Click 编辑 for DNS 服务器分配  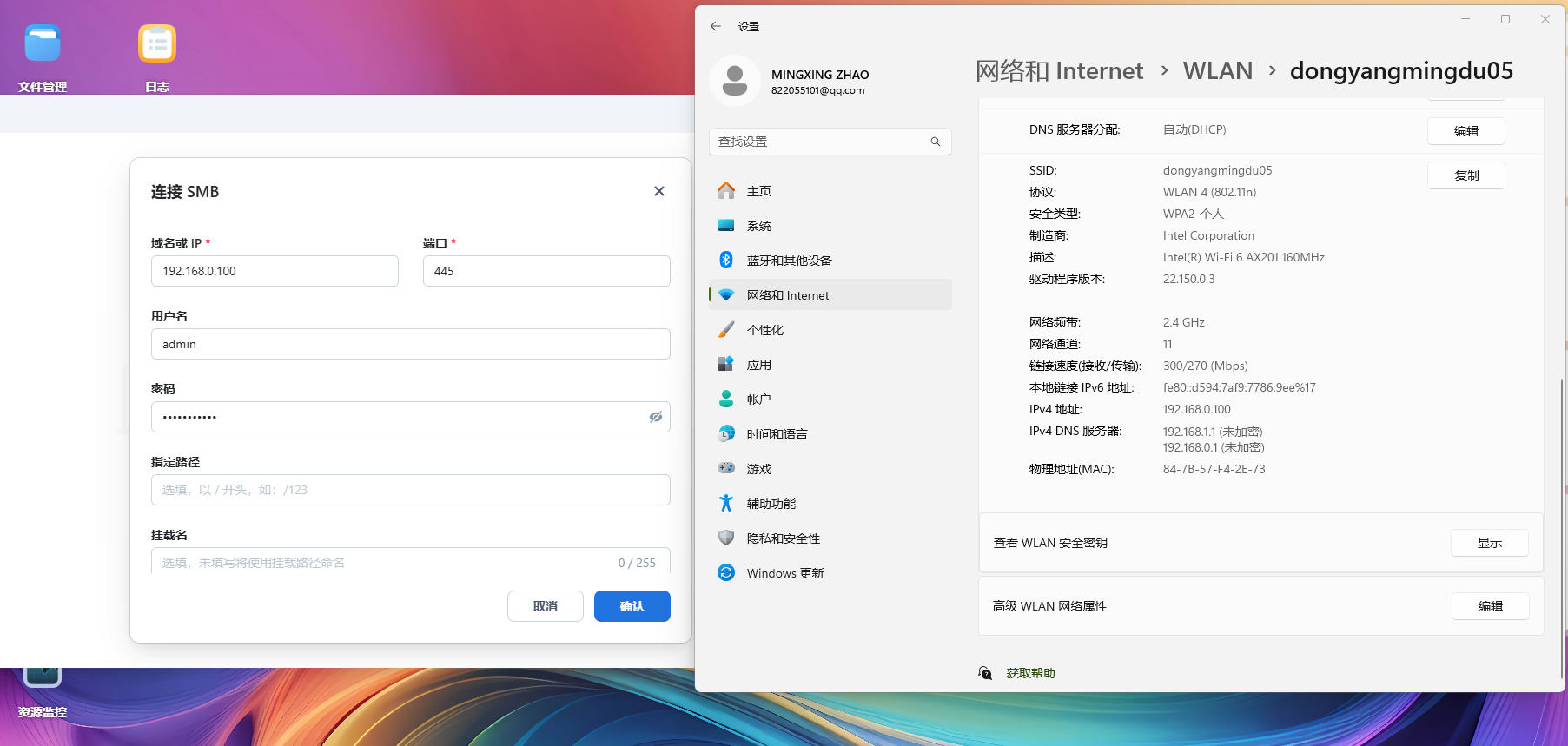pos(1466,131)
